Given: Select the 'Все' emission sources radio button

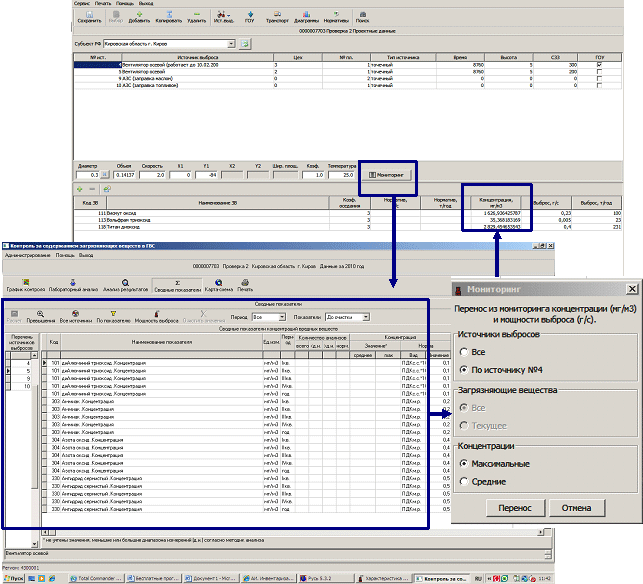Looking at the screenshot, I should point(464,352).
